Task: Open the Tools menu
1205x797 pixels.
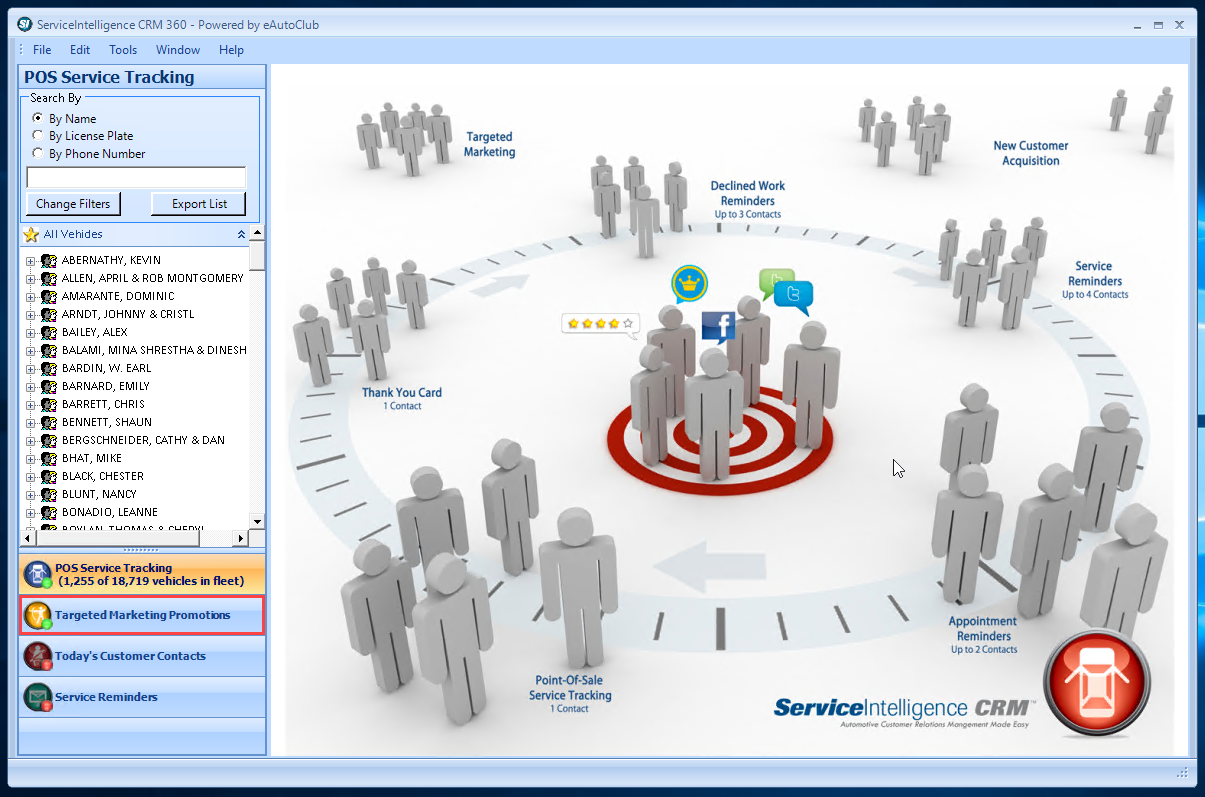Action: pos(123,50)
